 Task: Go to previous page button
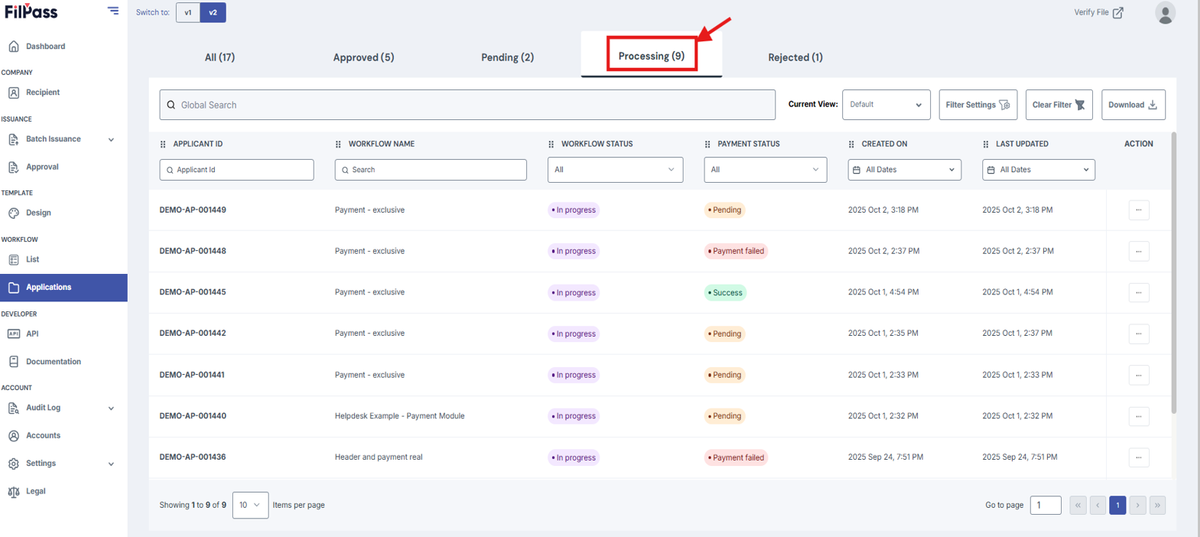tap(1098, 505)
